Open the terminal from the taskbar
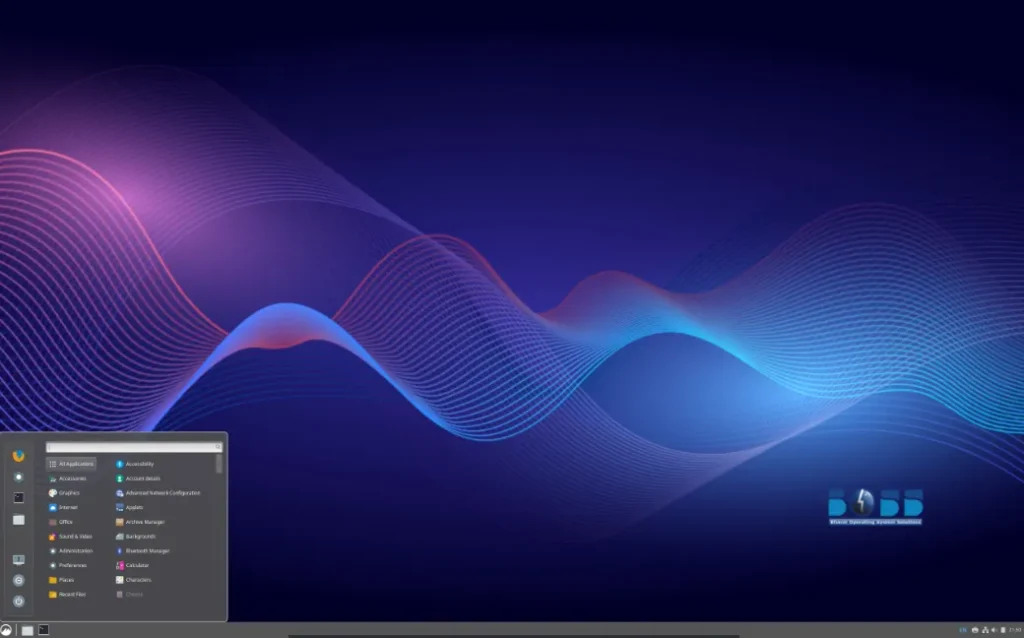This screenshot has width=1024, height=638. [44, 629]
